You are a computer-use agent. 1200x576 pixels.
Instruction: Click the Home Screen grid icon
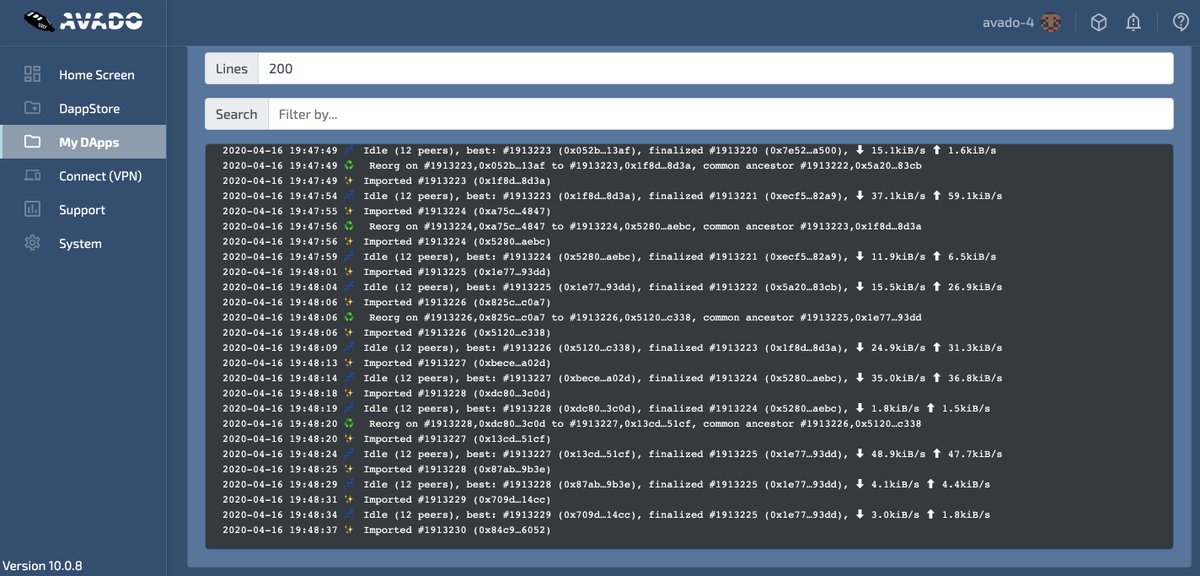point(32,74)
